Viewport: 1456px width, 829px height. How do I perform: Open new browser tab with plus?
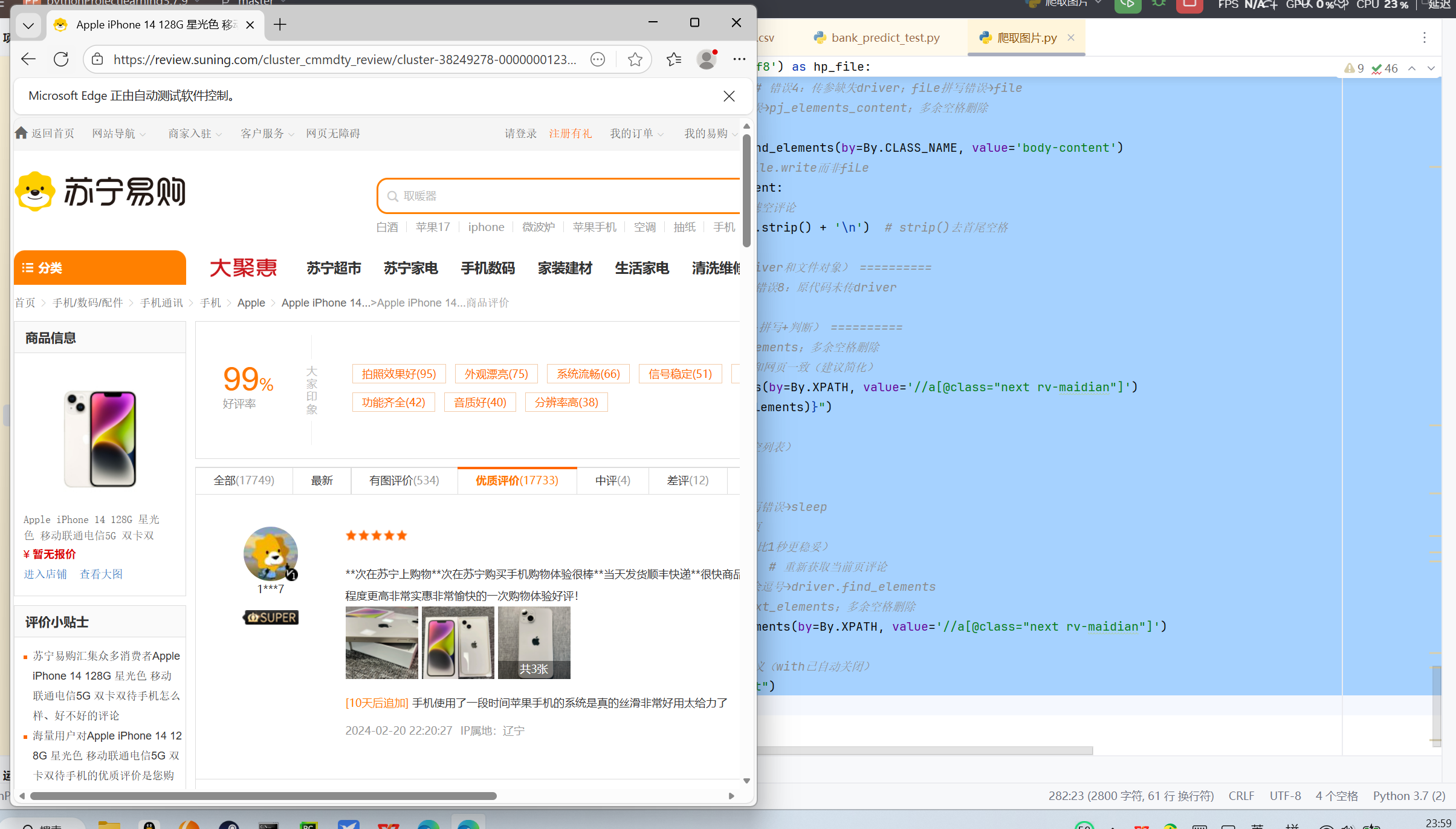tap(280, 25)
